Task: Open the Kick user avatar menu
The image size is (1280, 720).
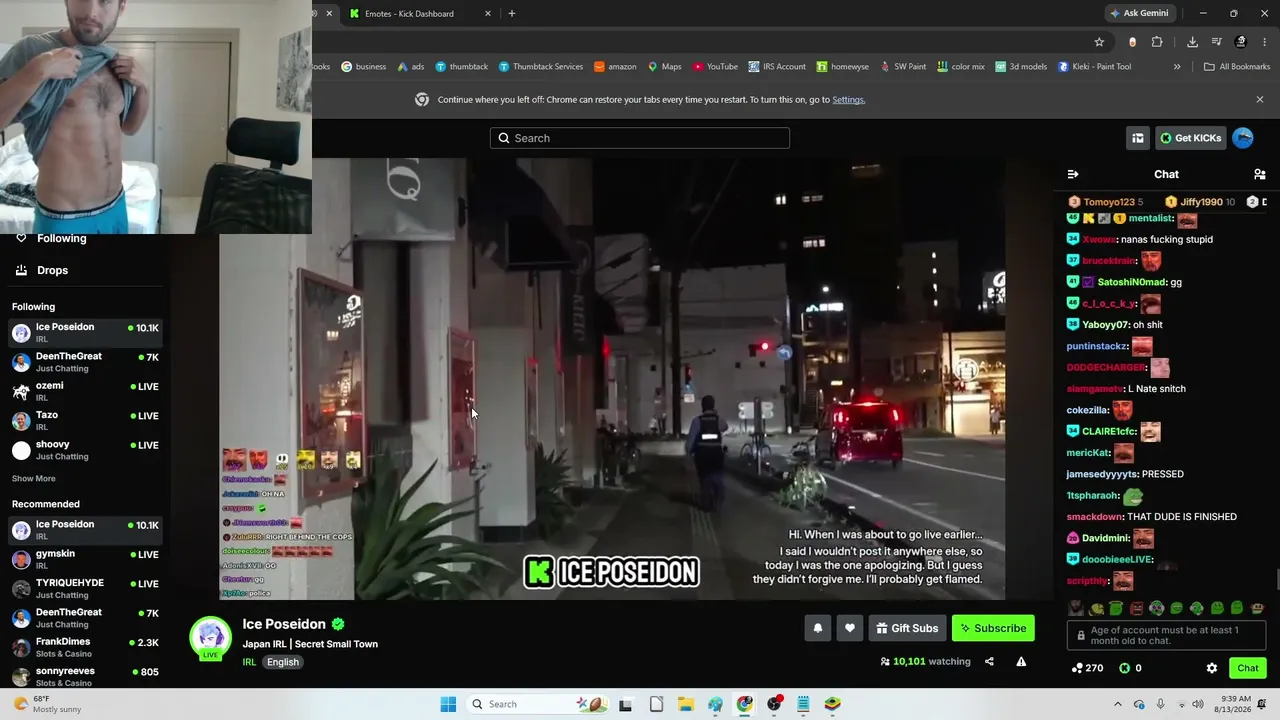Action: click(x=1243, y=138)
